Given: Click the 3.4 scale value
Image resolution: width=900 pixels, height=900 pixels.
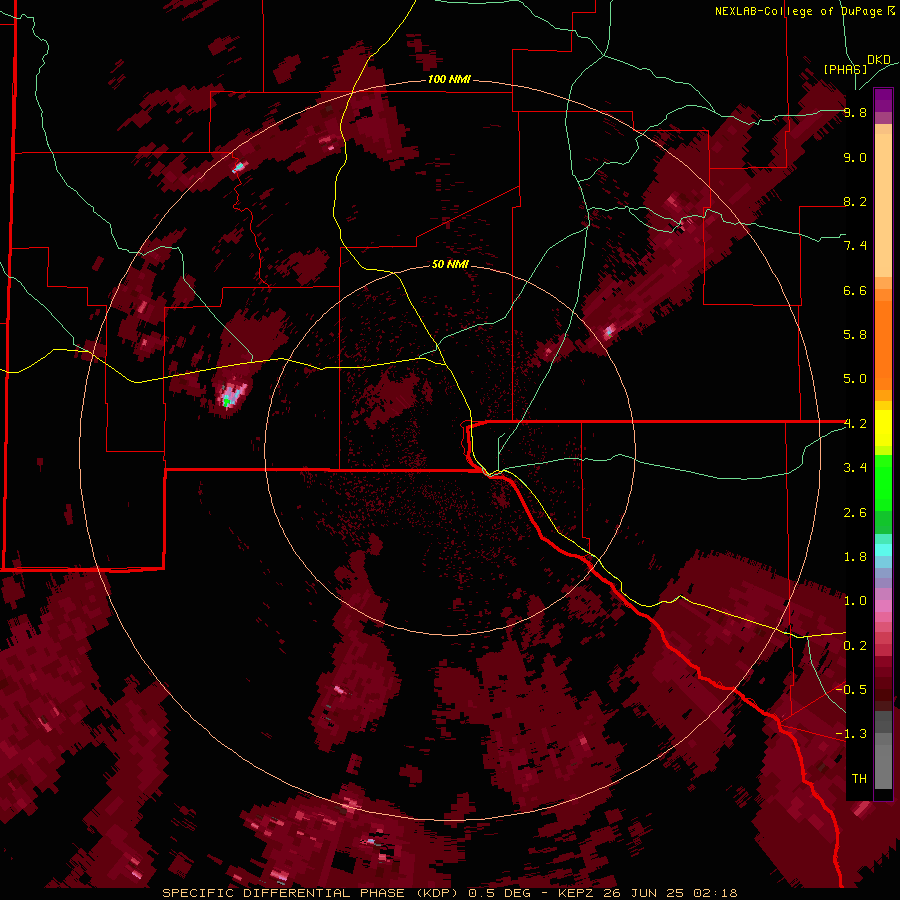Looking at the screenshot, I should pyautogui.click(x=855, y=468).
